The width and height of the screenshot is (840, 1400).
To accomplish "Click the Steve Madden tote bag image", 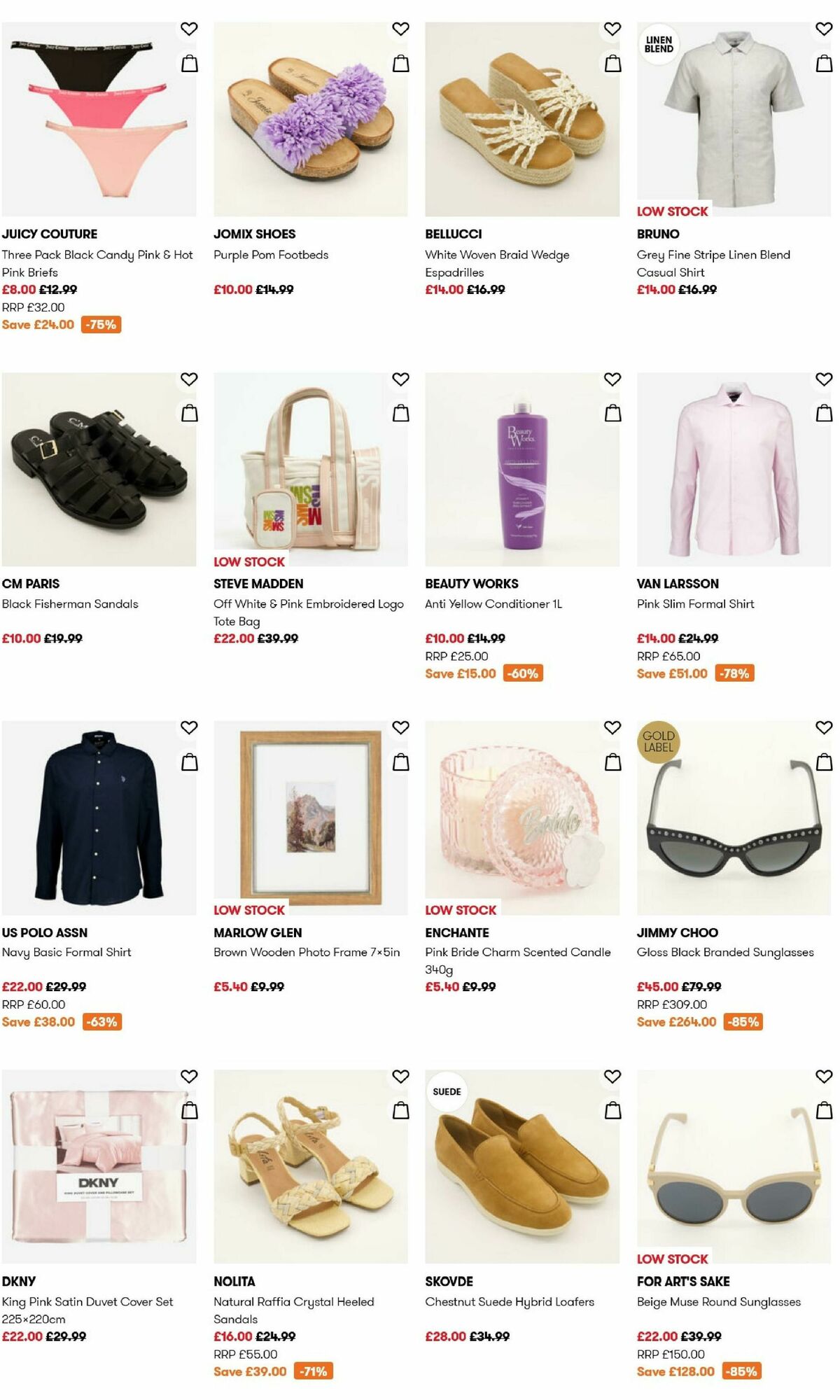I will 314,462.
